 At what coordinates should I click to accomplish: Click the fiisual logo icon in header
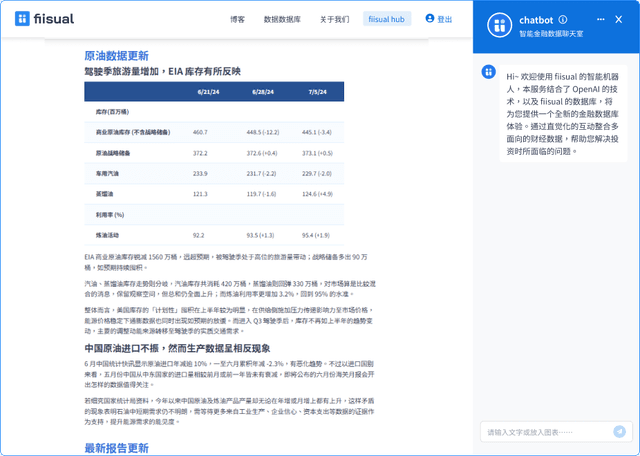[22, 19]
